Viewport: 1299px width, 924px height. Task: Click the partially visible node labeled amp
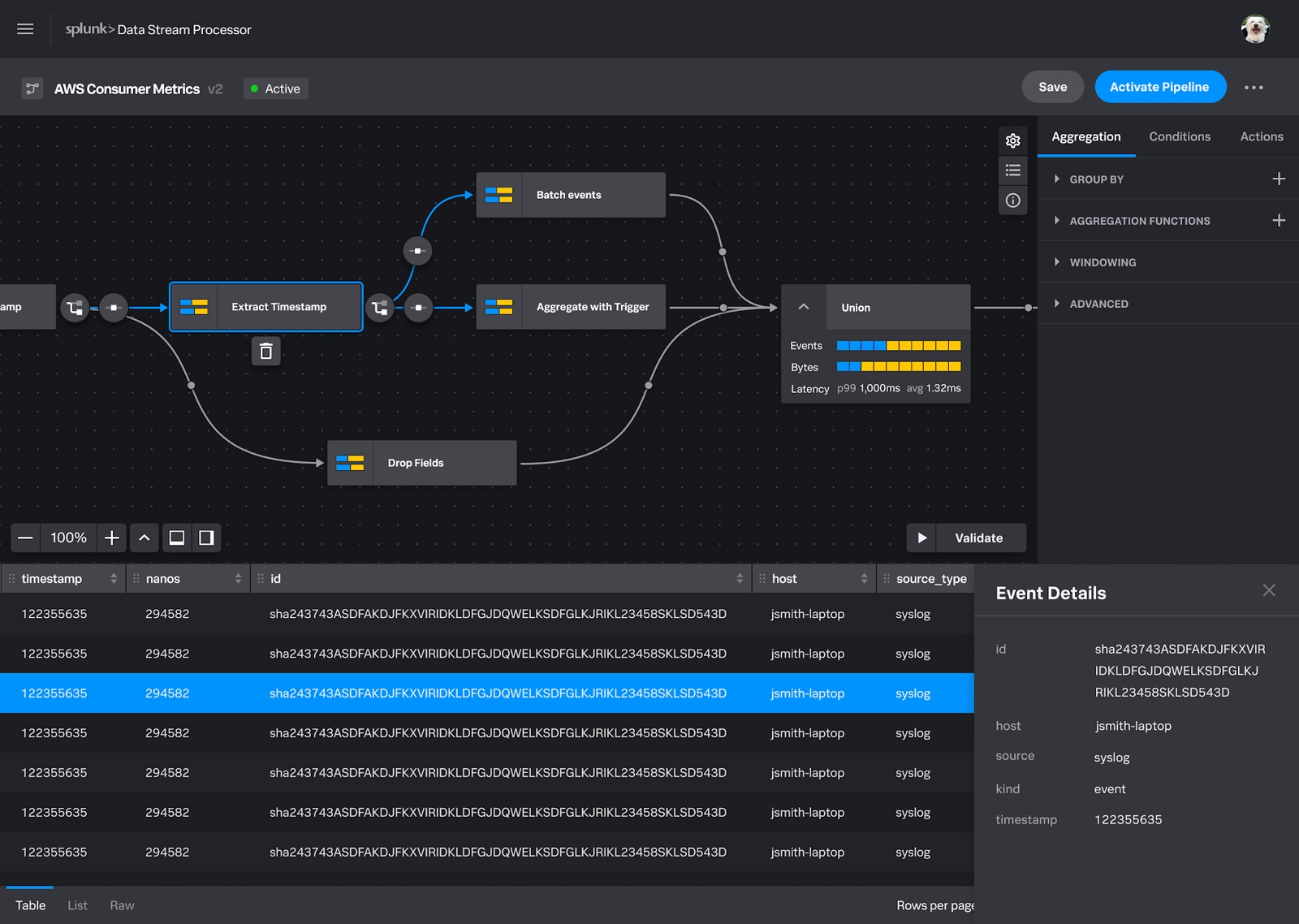point(28,307)
